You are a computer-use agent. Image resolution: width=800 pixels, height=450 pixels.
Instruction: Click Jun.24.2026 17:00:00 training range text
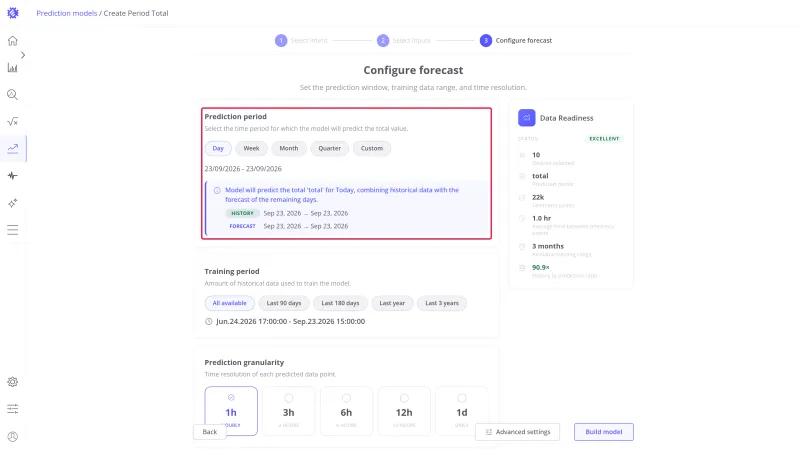coord(290,321)
